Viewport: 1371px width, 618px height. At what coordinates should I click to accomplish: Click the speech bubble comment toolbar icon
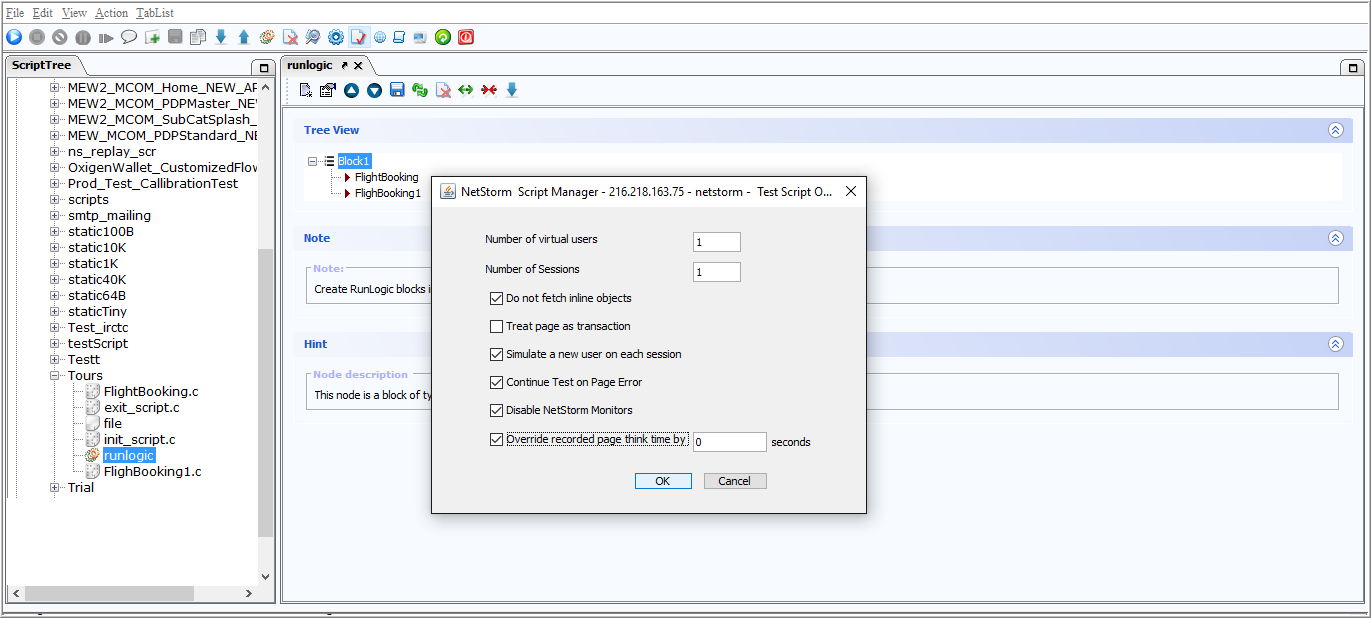tap(129, 37)
